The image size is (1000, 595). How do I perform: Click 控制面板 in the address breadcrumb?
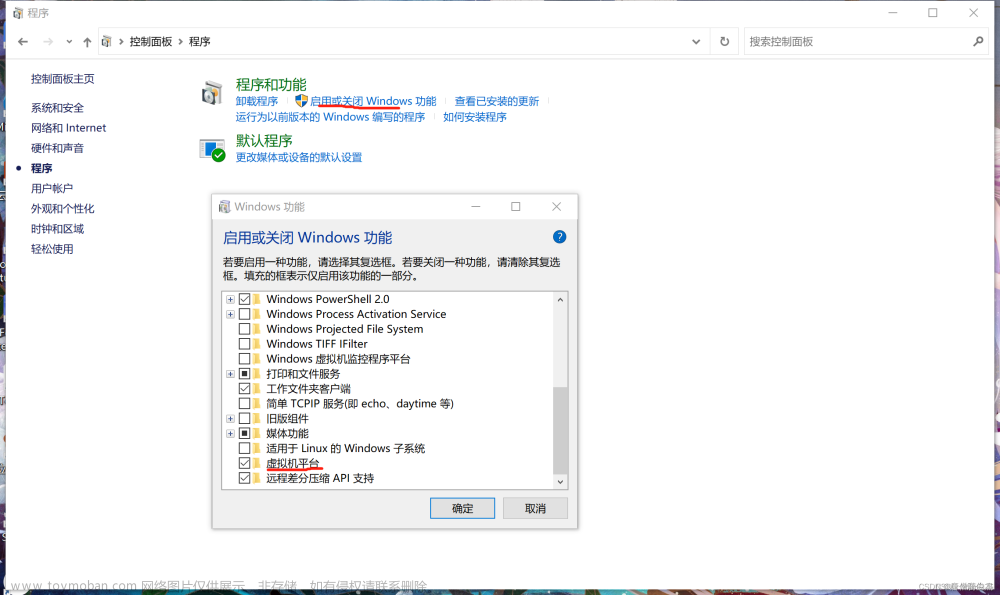point(151,41)
